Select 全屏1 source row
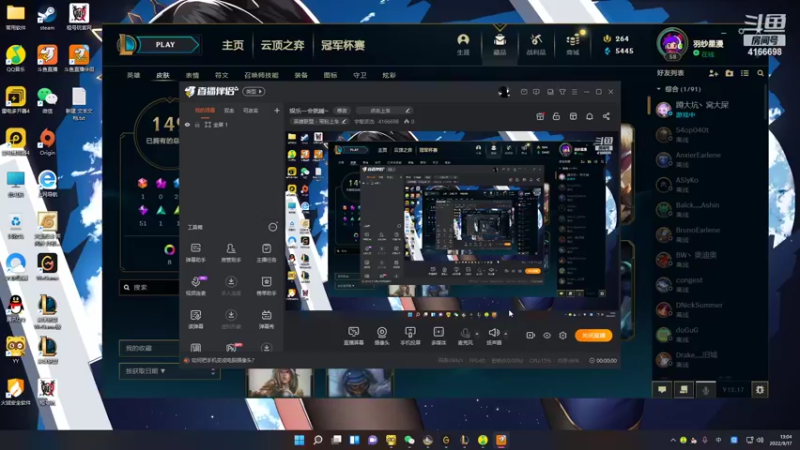800x450 pixels. click(x=232, y=124)
